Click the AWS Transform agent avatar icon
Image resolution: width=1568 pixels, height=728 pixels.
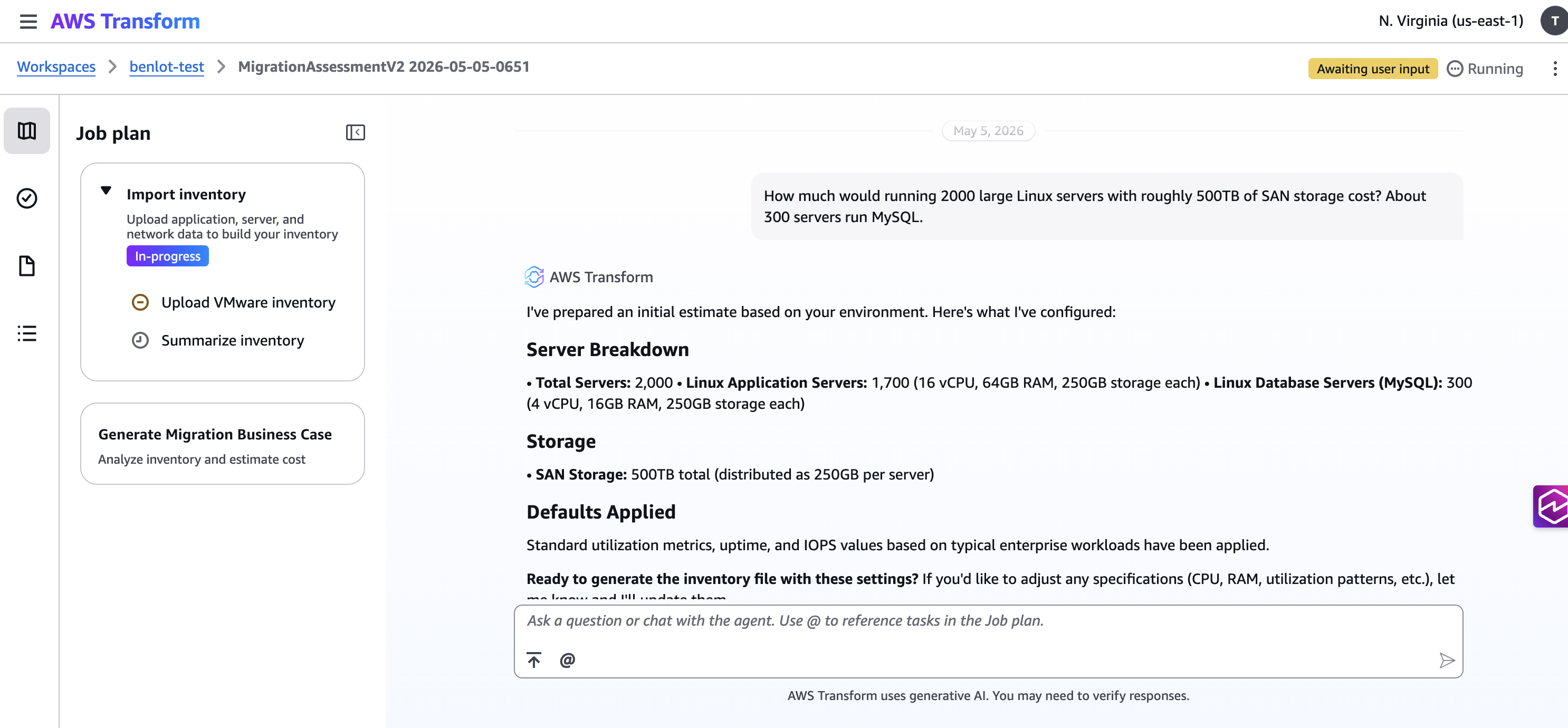(x=534, y=277)
